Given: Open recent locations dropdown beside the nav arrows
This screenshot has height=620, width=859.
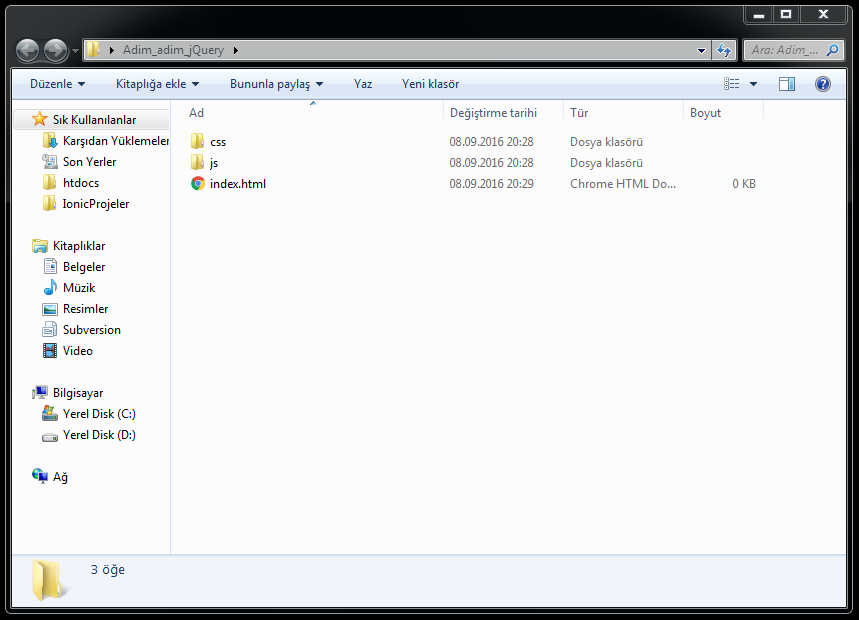Looking at the screenshot, I should click(x=75, y=51).
